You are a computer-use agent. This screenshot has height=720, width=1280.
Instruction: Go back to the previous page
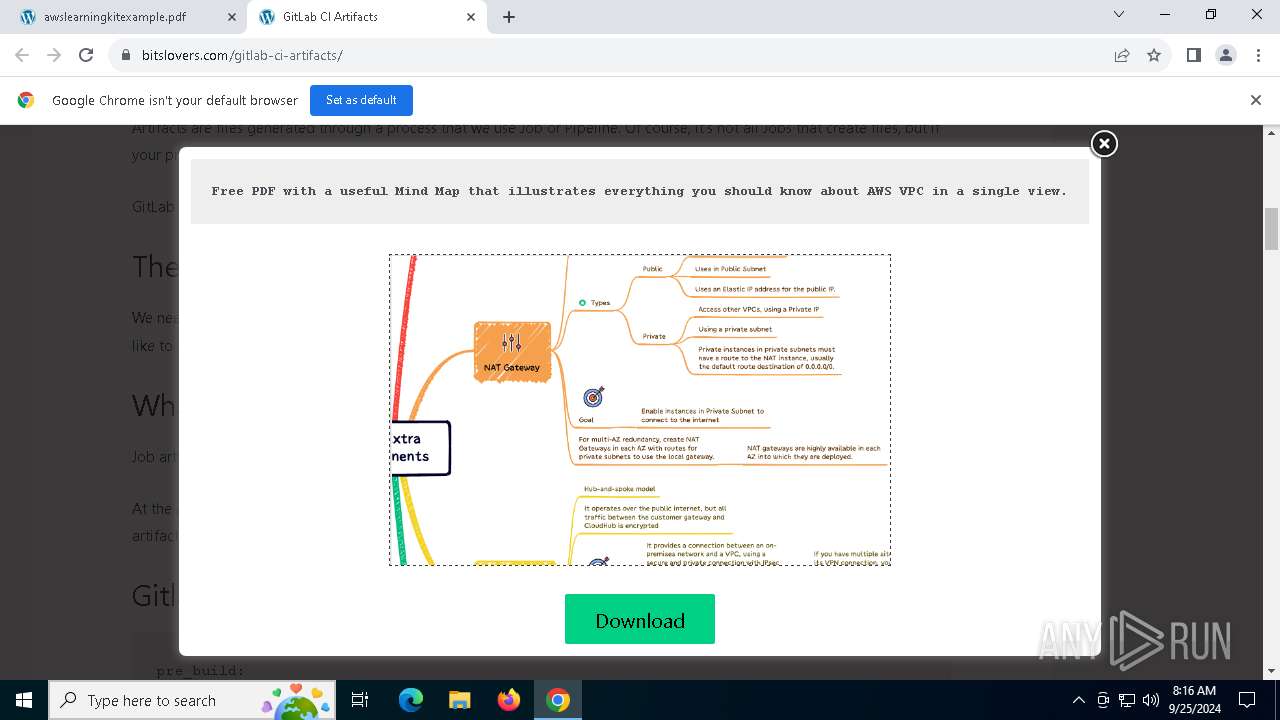click(x=22, y=55)
